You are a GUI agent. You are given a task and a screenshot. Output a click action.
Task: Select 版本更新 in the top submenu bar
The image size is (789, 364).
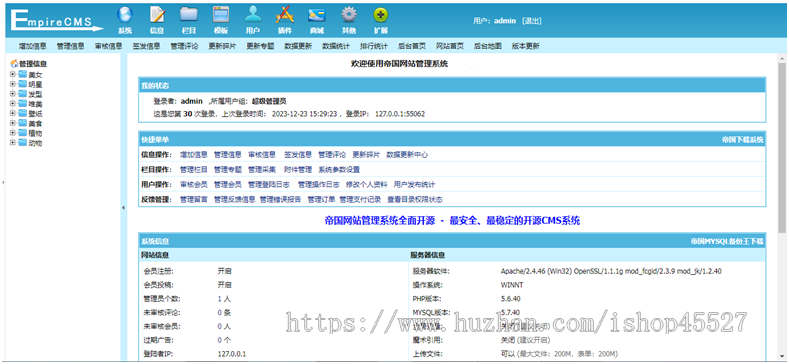(526, 46)
